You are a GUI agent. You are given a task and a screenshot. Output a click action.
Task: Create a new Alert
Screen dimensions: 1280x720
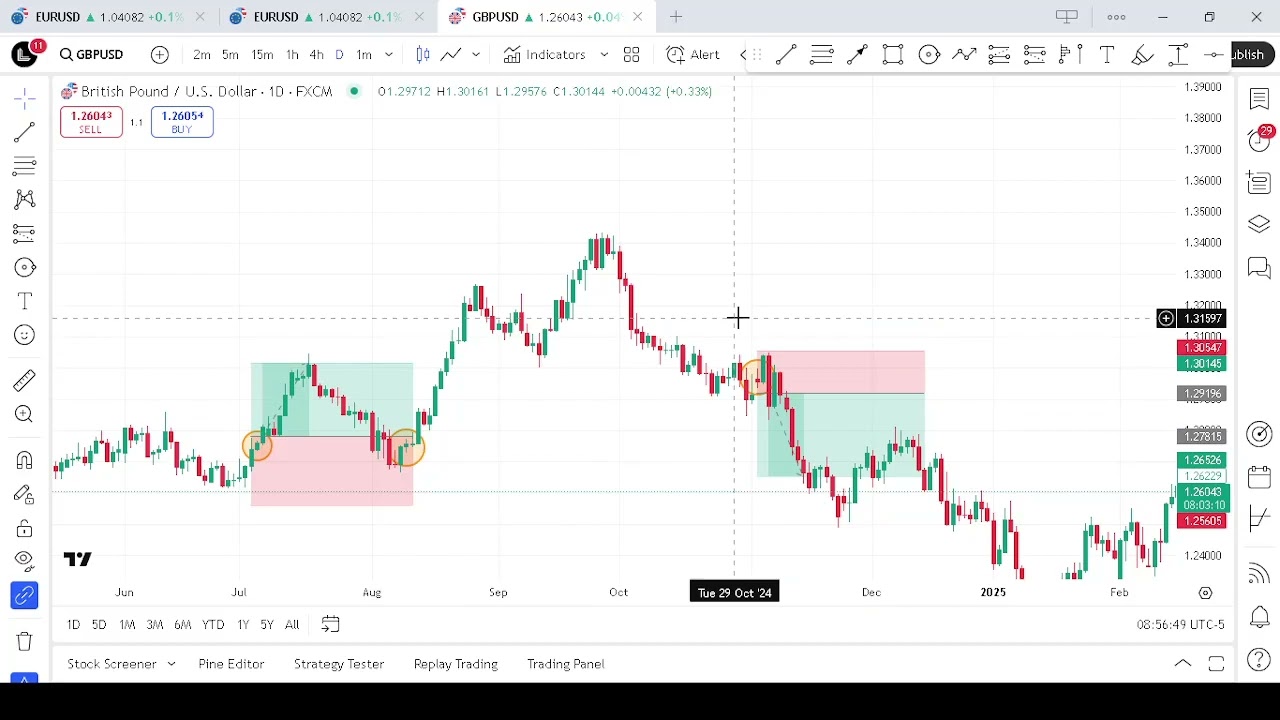(x=693, y=55)
